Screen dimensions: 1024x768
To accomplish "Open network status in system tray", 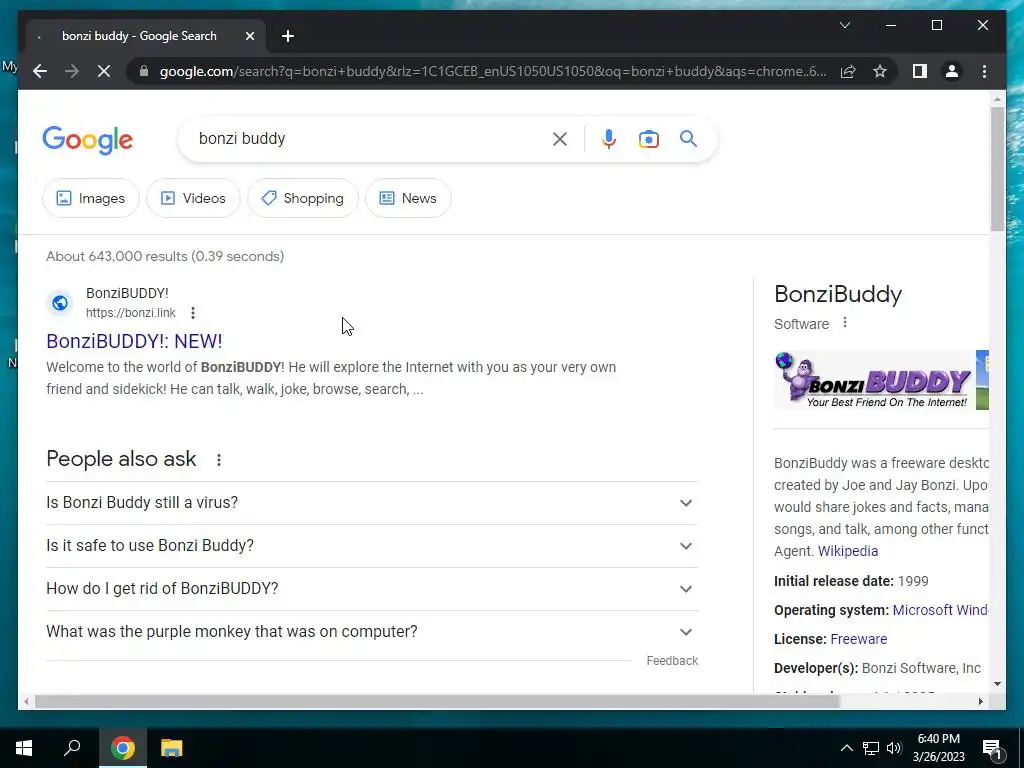I will point(871,748).
